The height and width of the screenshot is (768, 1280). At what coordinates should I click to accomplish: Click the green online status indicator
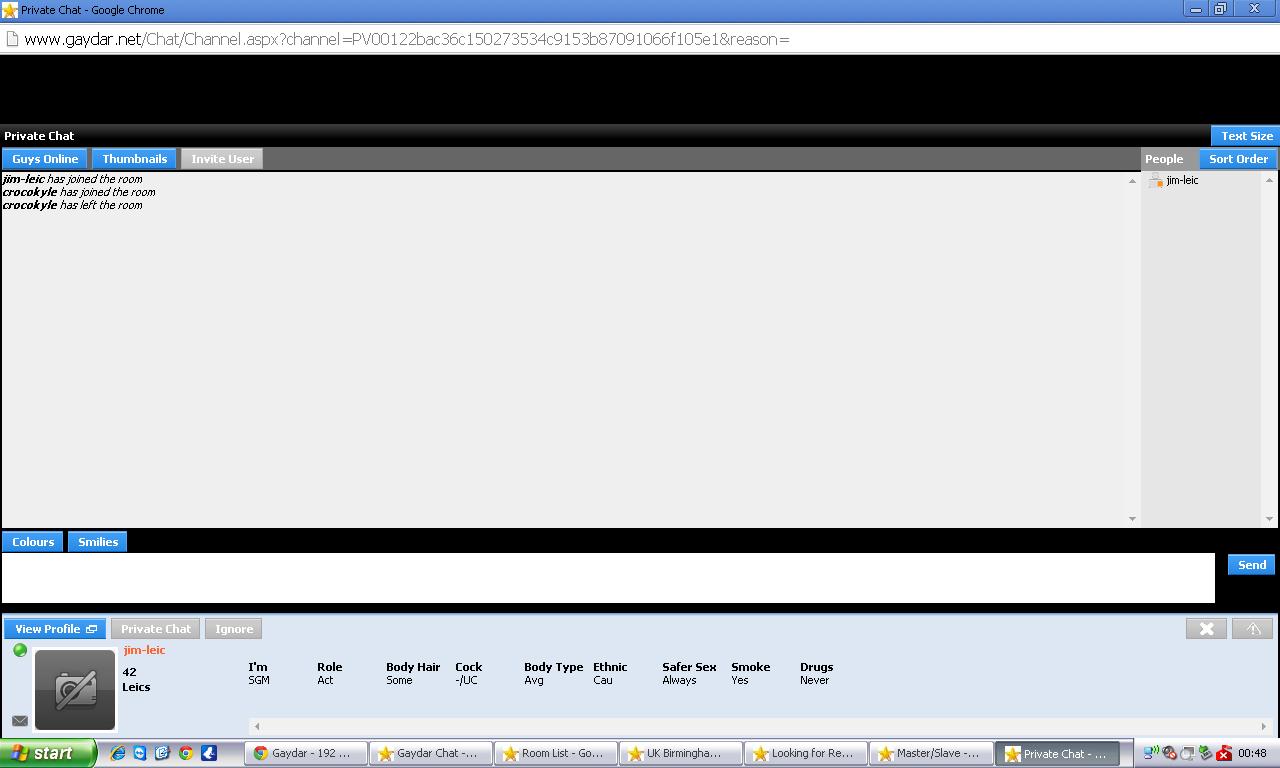click(x=19, y=650)
